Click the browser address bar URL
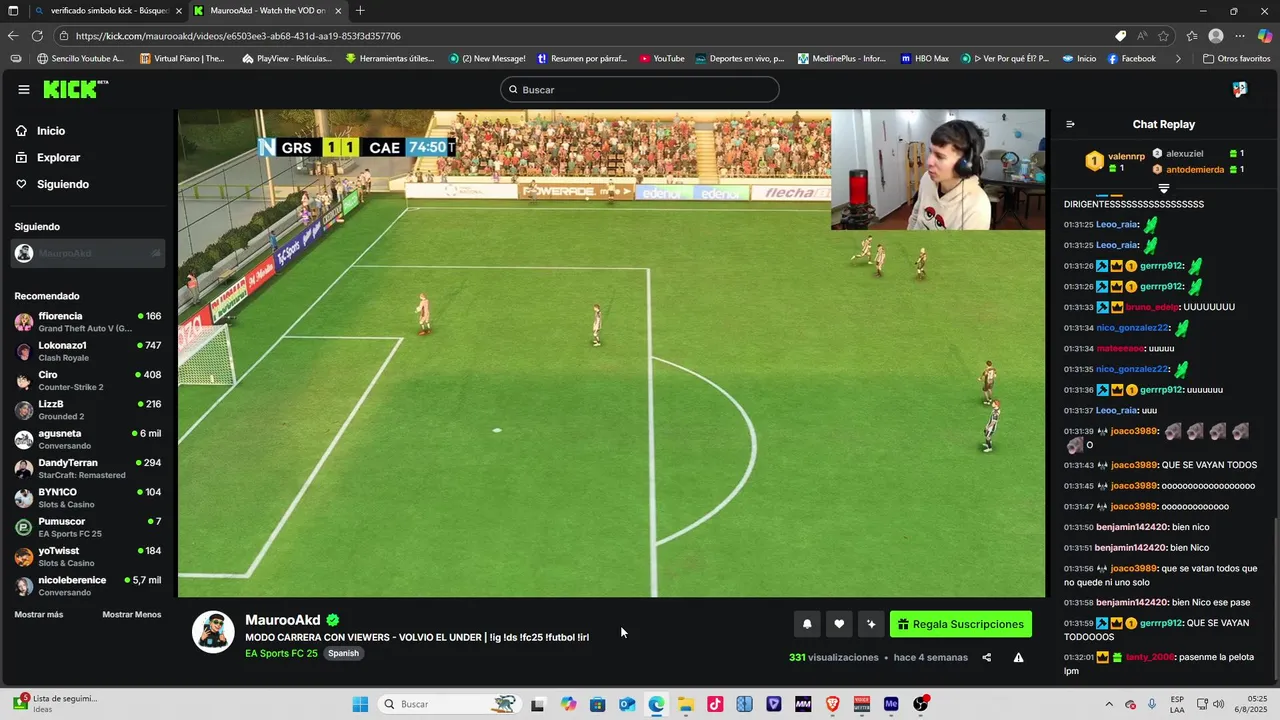Screen dimensions: 1280x720 point(238,36)
